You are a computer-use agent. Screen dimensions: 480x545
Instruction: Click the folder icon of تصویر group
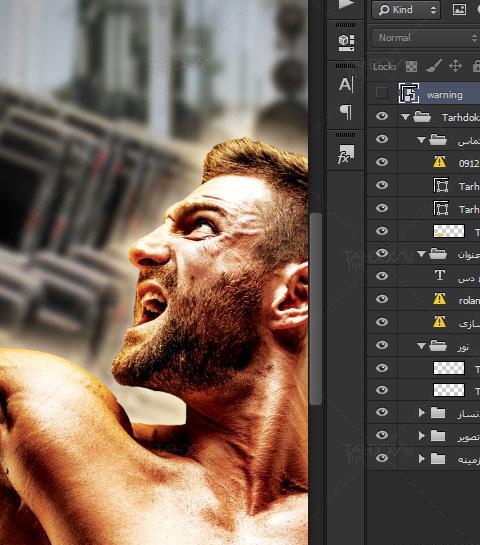(x=438, y=435)
